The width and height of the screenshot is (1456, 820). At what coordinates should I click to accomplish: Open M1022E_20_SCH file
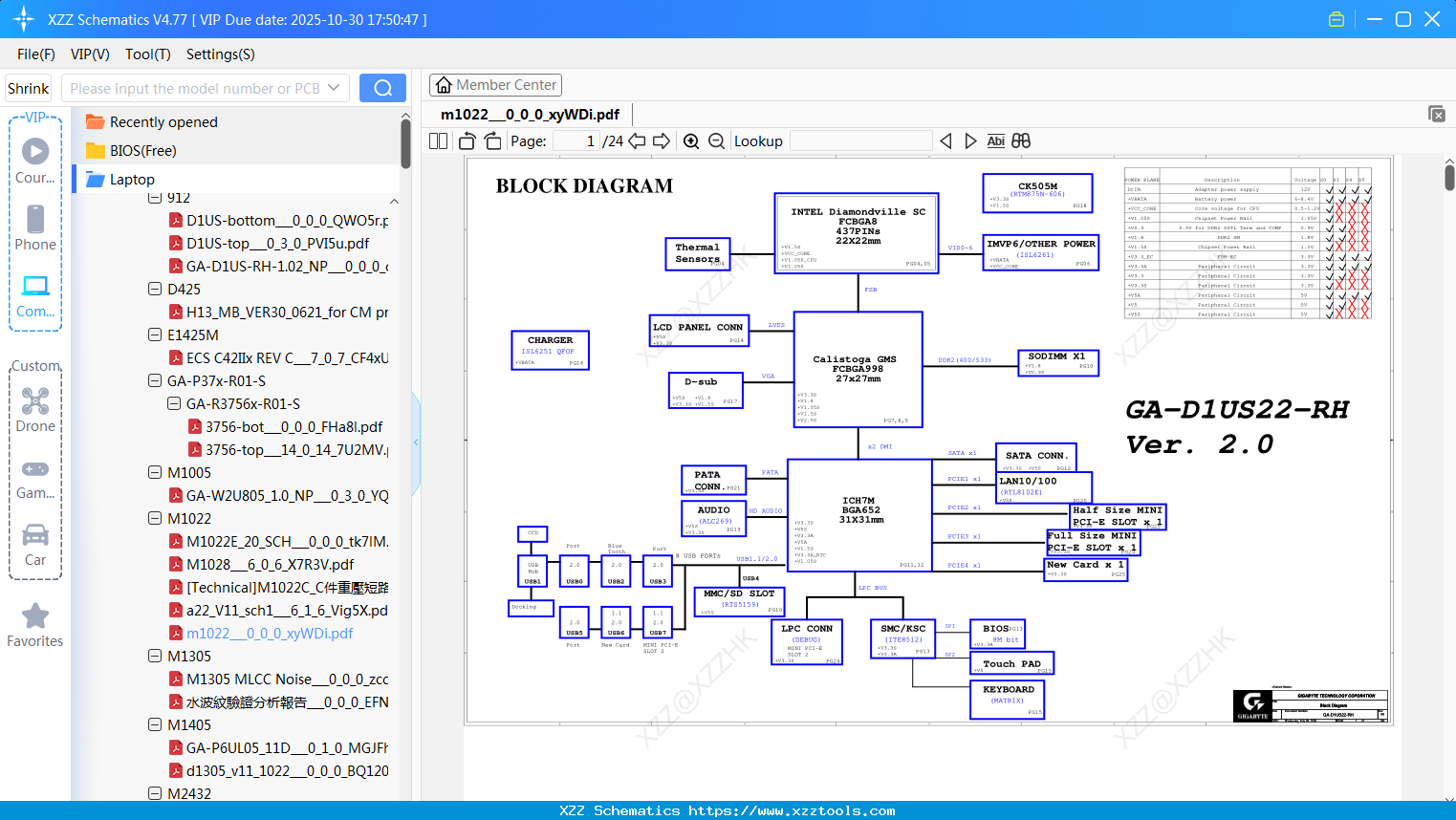click(x=278, y=541)
